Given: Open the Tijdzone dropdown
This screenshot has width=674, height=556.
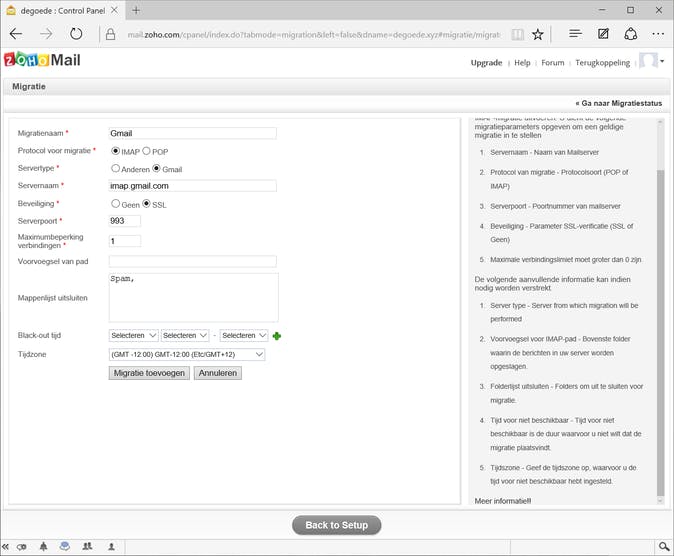Looking at the screenshot, I should 187,354.
